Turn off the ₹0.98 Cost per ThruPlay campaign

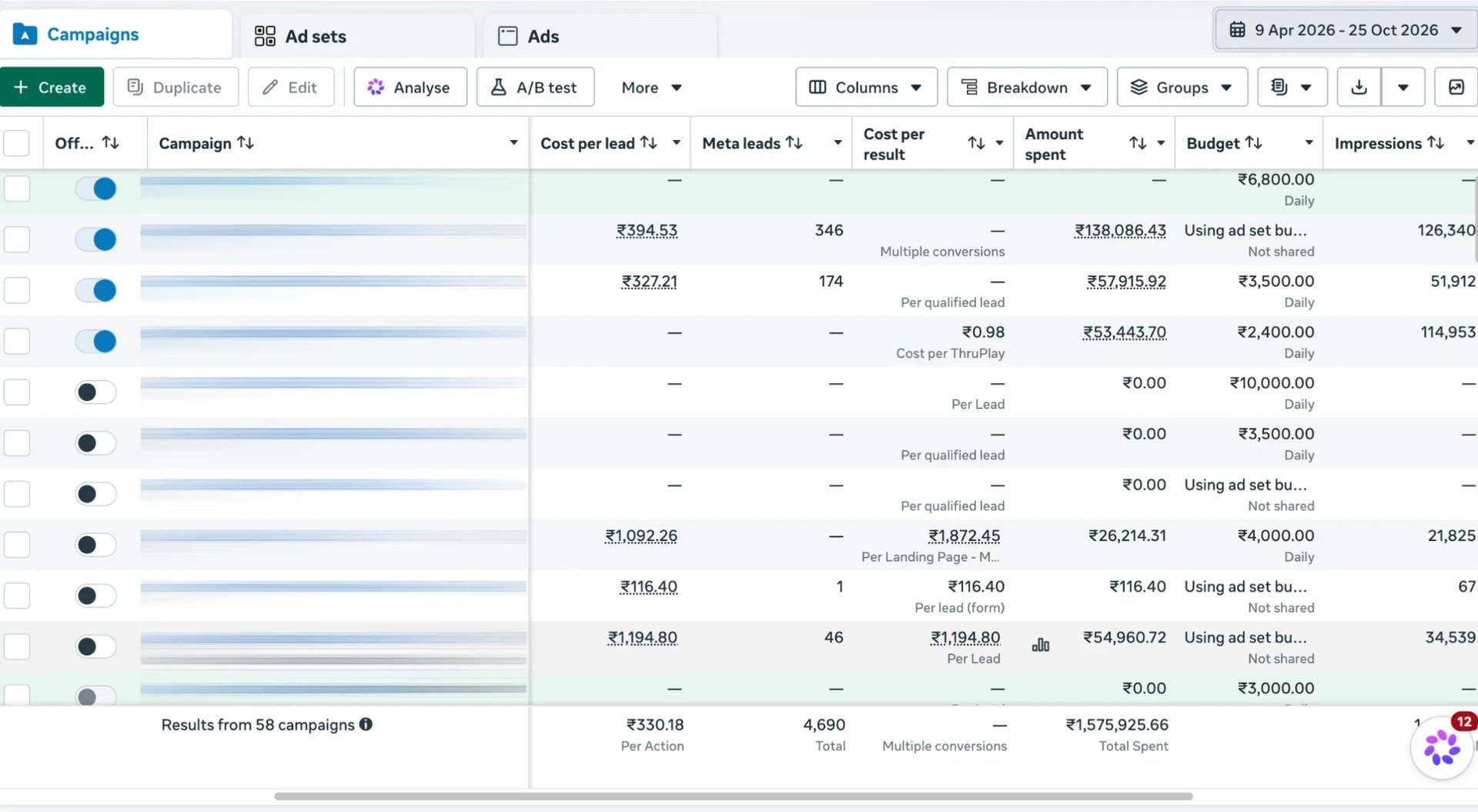(x=96, y=341)
